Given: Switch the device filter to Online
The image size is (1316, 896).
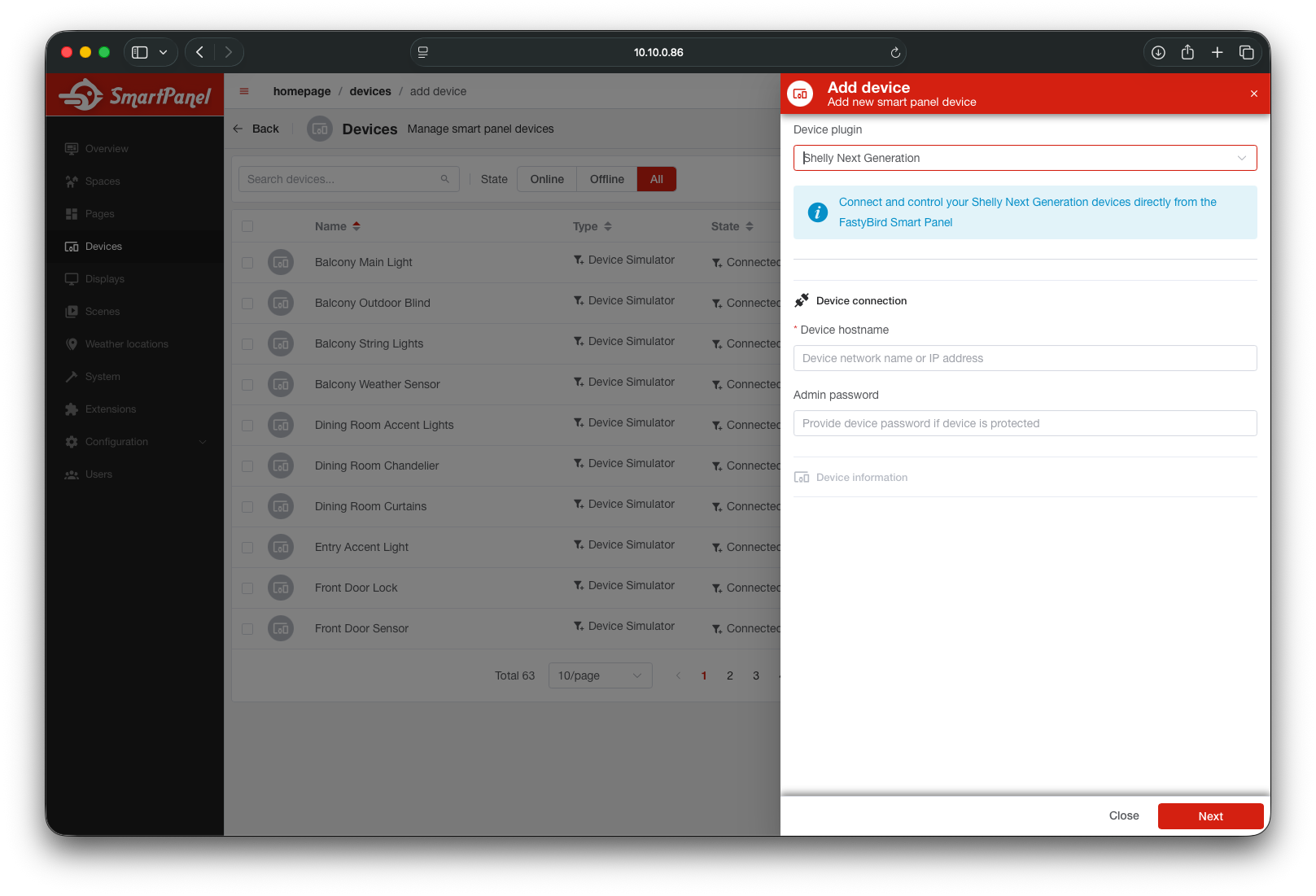Looking at the screenshot, I should pos(546,178).
